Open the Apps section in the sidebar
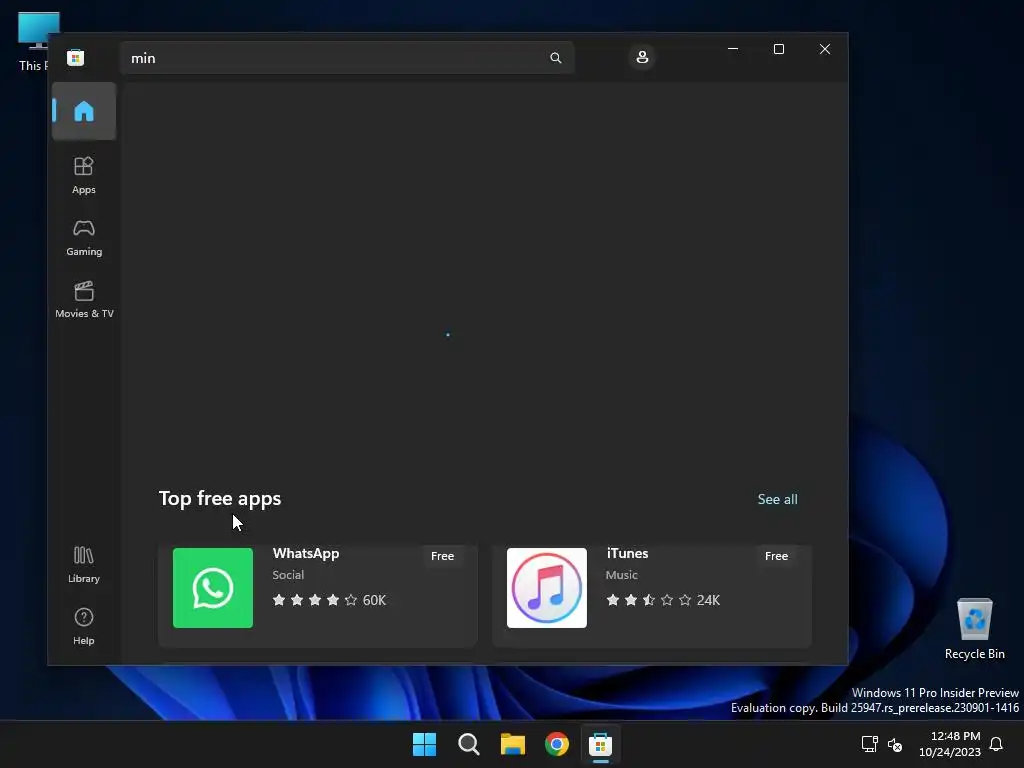1024x768 pixels. click(x=84, y=175)
